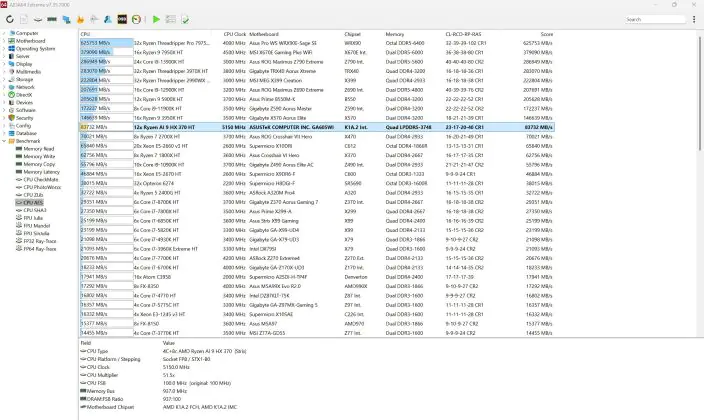
Task: Select CPU PhotoWorxx benchmark
Action: 42,187
